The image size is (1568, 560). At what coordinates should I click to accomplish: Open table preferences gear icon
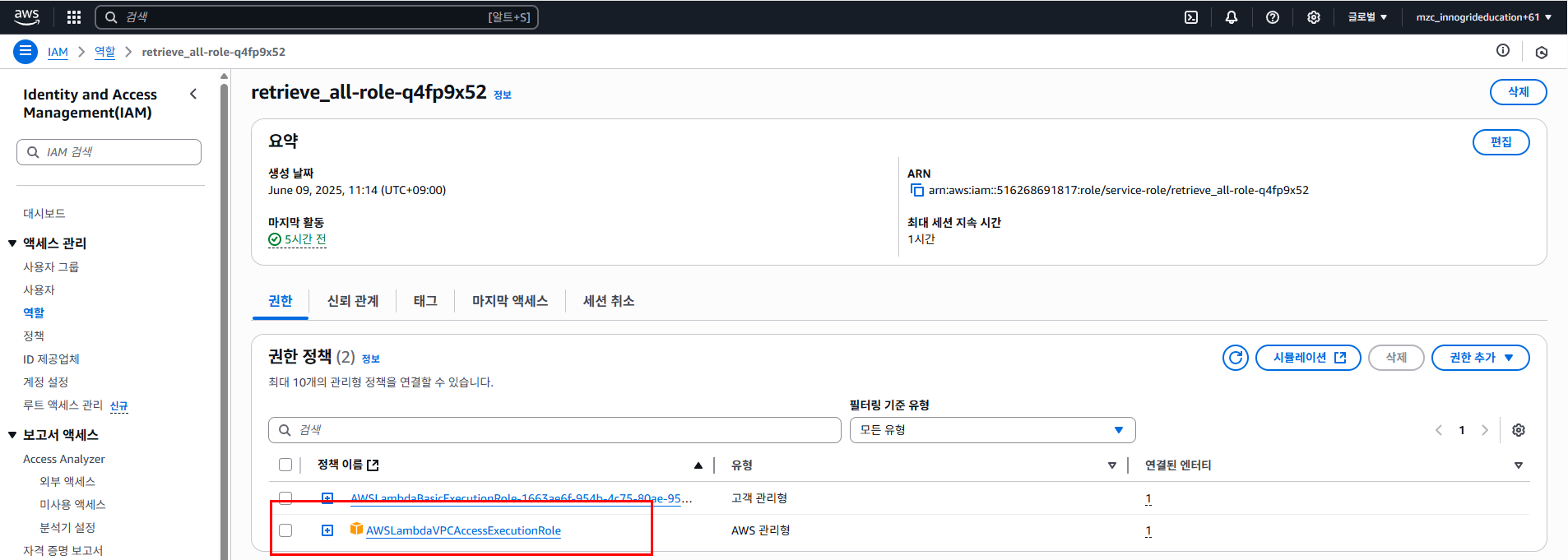coord(1519,430)
